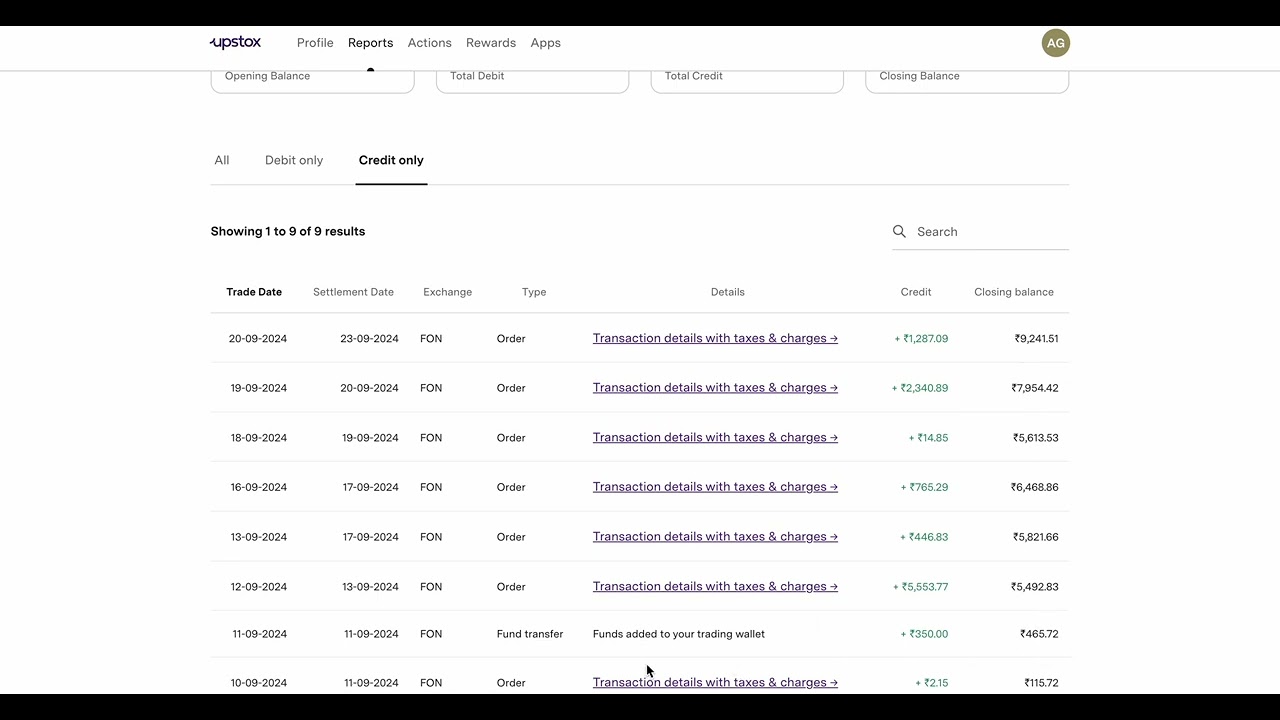
Task: View transaction details for 18-09-2024 trade
Action: pos(715,437)
